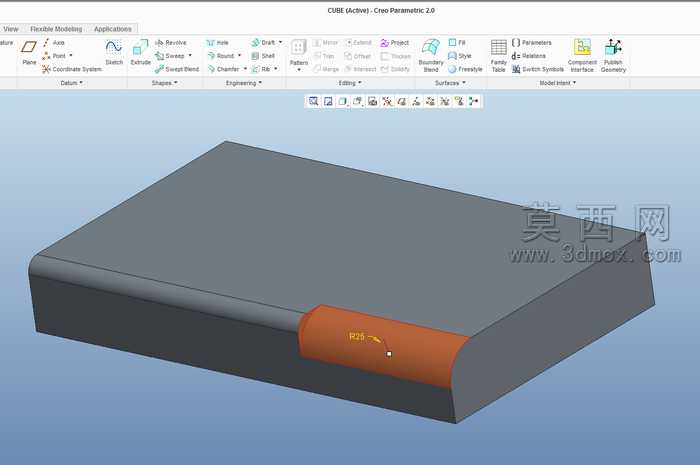This screenshot has width=700, height=465.
Task: Start Boundary Blend surface tool
Action: 431,55
